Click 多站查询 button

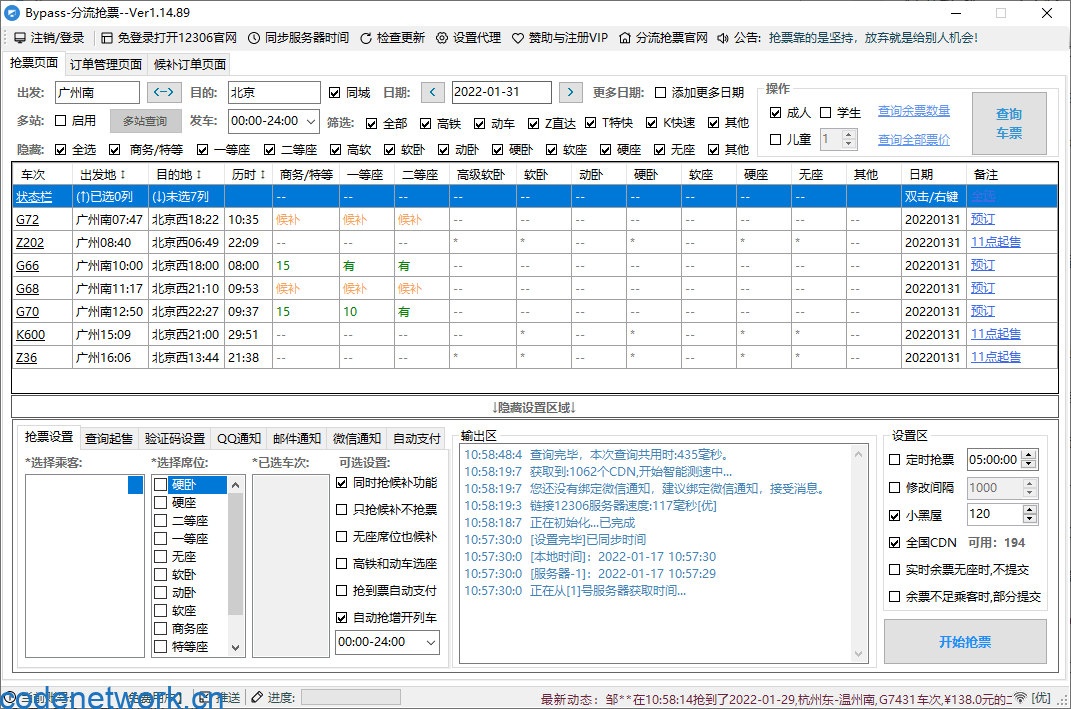(145, 121)
